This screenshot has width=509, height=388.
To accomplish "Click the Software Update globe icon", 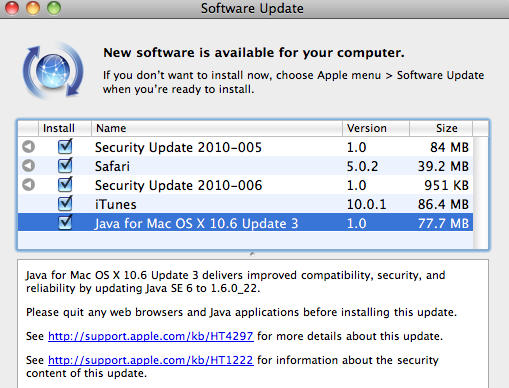I will (x=53, y=71).
